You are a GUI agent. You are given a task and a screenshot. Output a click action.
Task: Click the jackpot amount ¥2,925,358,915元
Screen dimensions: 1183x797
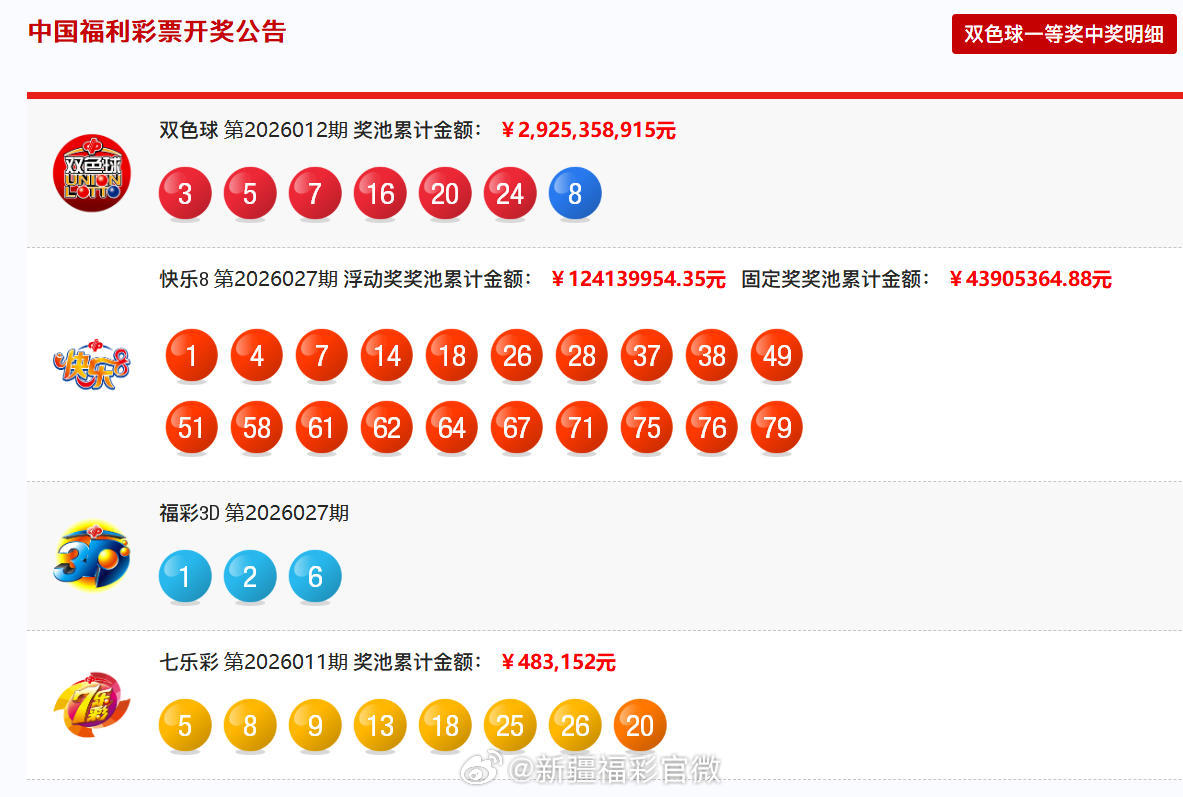588,130
